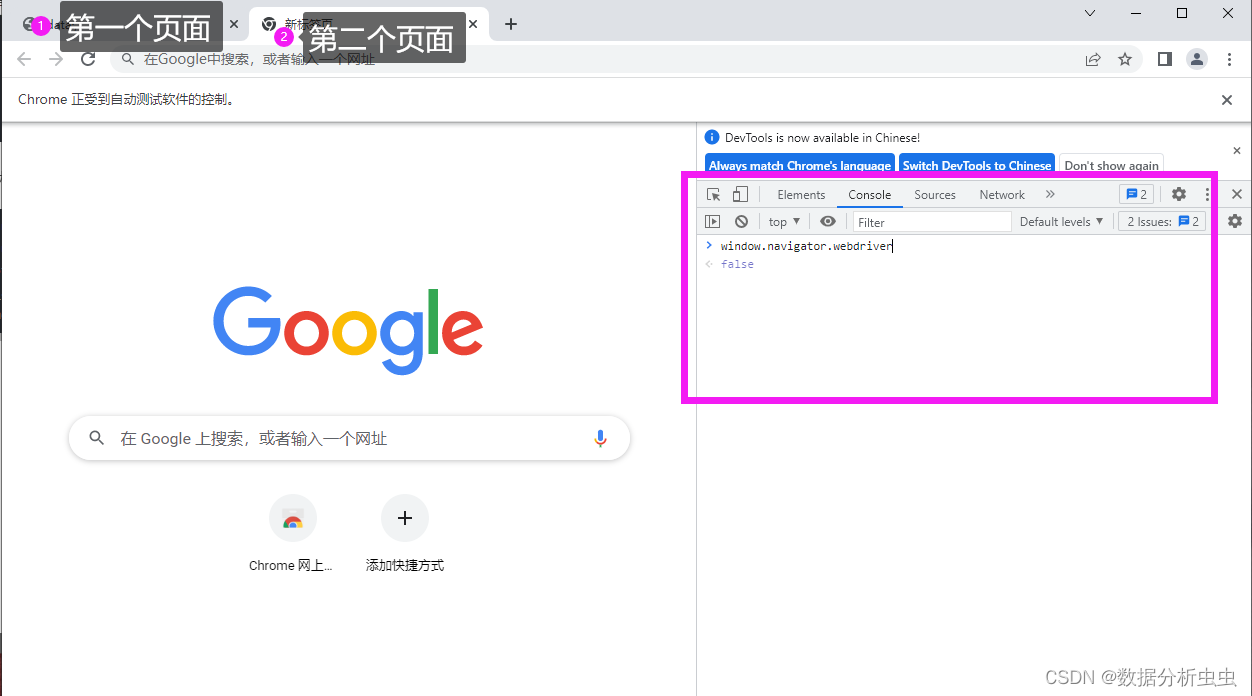
Task: Click the window.navigator.webdriver console line
Action: click(806, 246)
